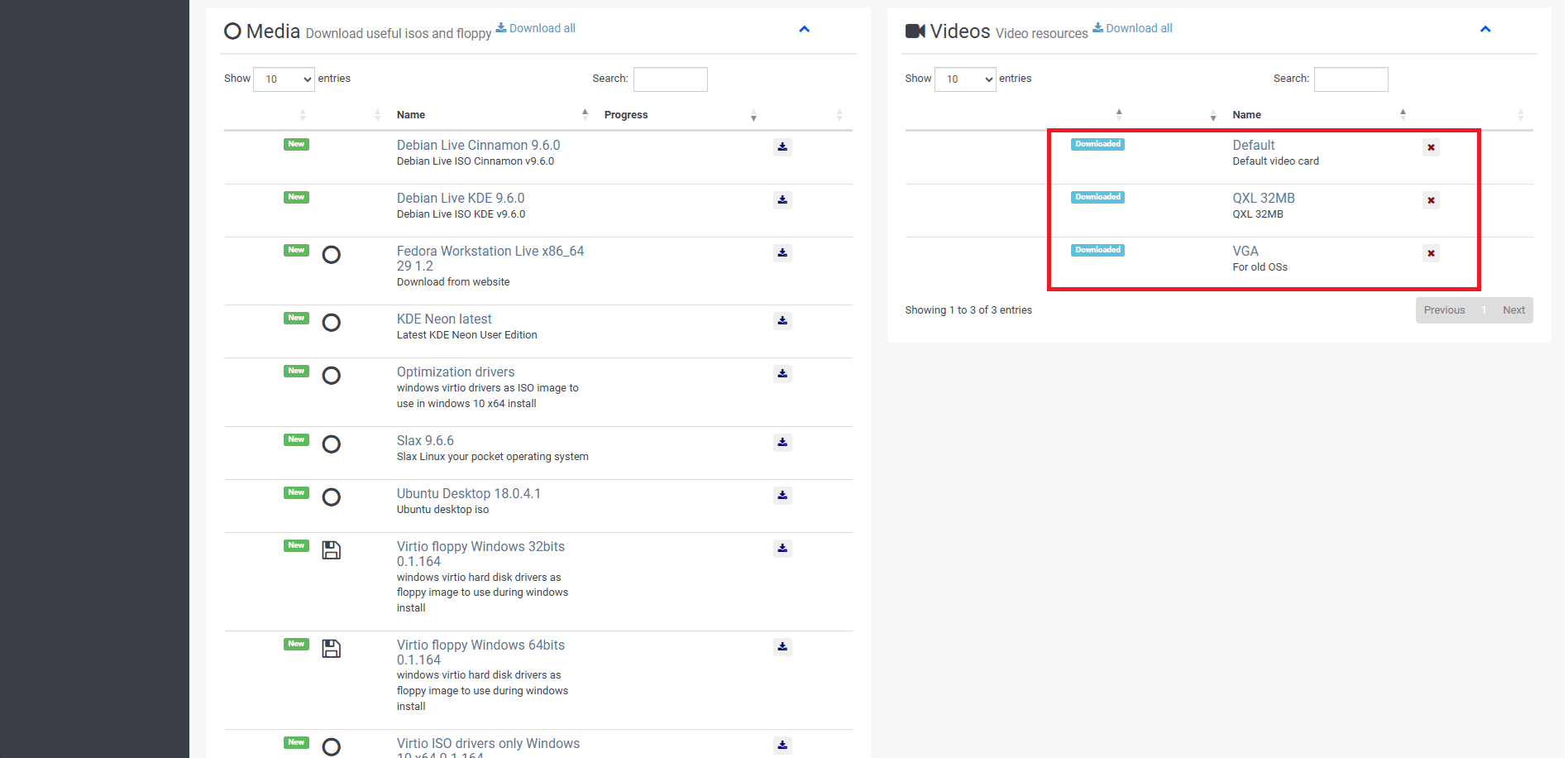The width and height of the screenshot is (1568, 758).
Task: Go to Next page of Videos
Action: click(1513, 310)
